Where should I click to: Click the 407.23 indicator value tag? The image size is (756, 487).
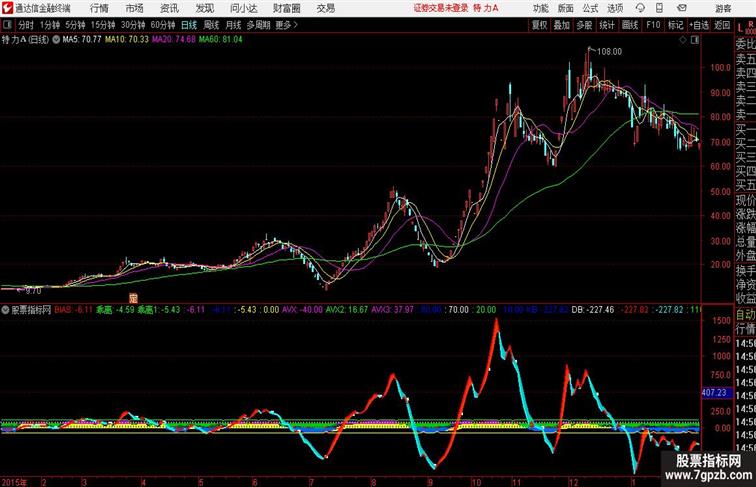(714, 392)
